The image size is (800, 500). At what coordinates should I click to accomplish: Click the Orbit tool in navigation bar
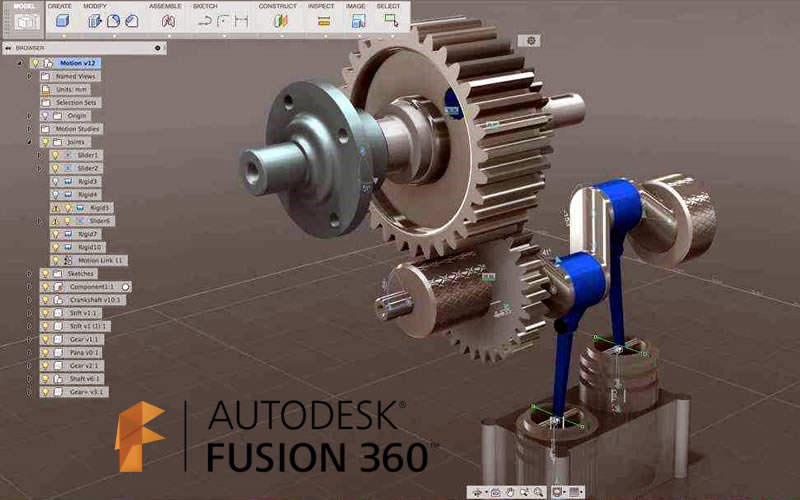(478, 492)
